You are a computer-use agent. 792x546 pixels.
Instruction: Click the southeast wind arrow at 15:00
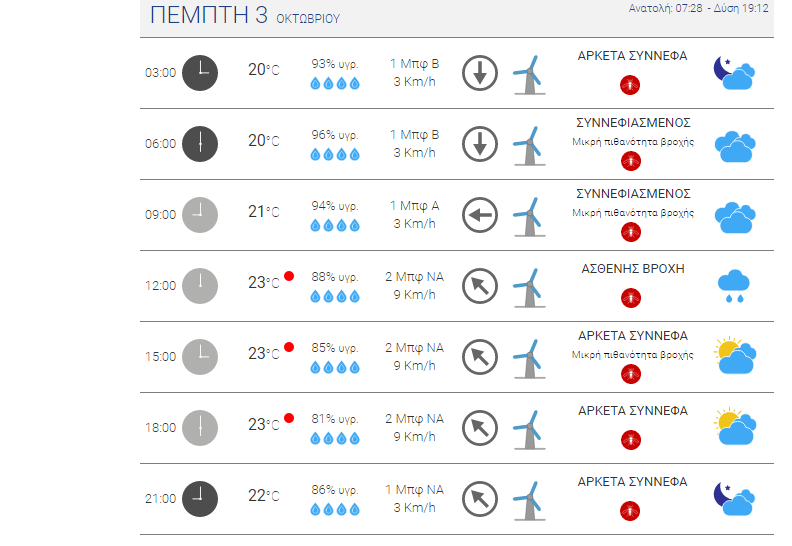480,357
